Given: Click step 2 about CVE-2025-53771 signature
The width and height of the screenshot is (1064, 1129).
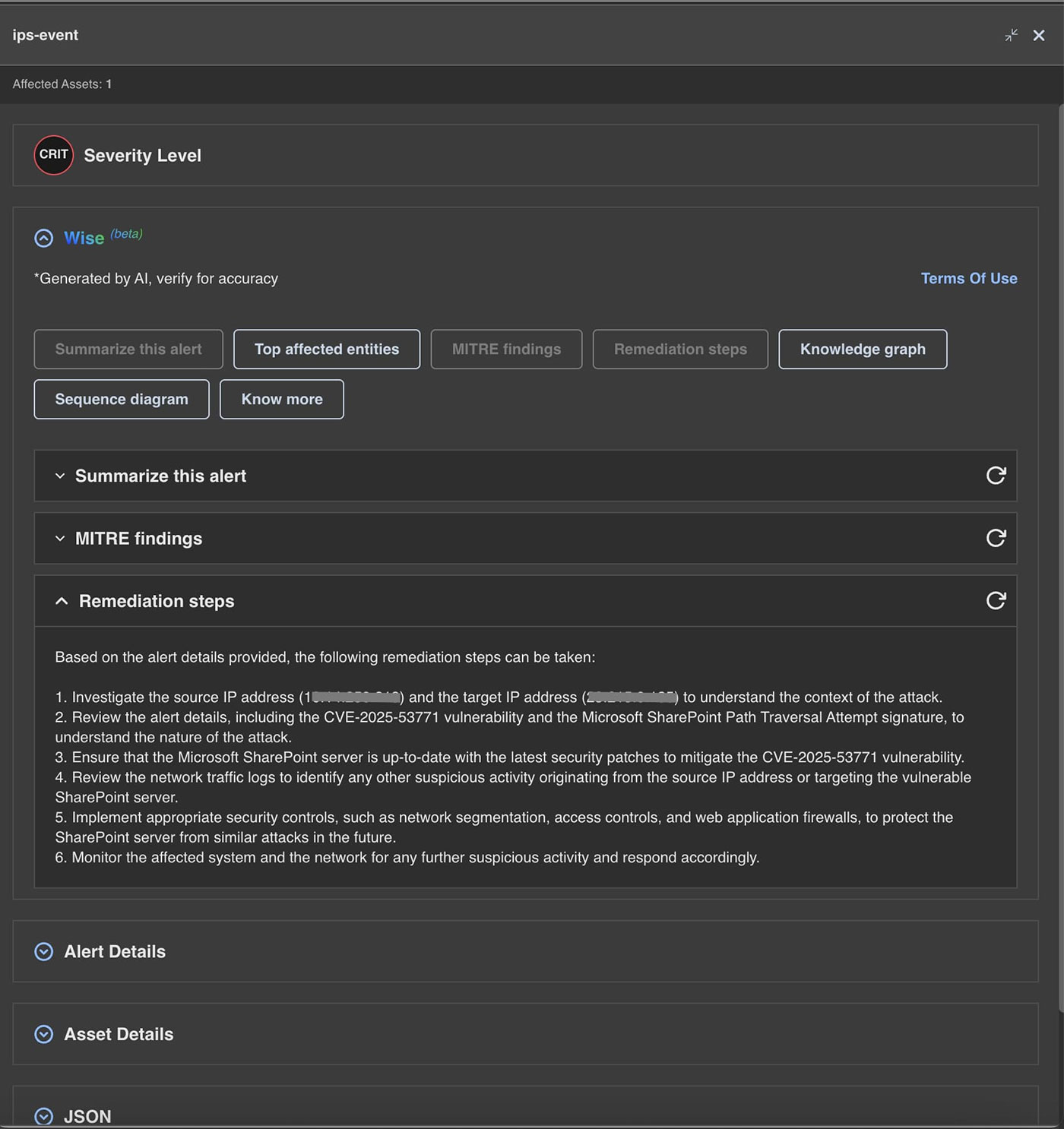Looking at the screenshot, I should 509,727.
